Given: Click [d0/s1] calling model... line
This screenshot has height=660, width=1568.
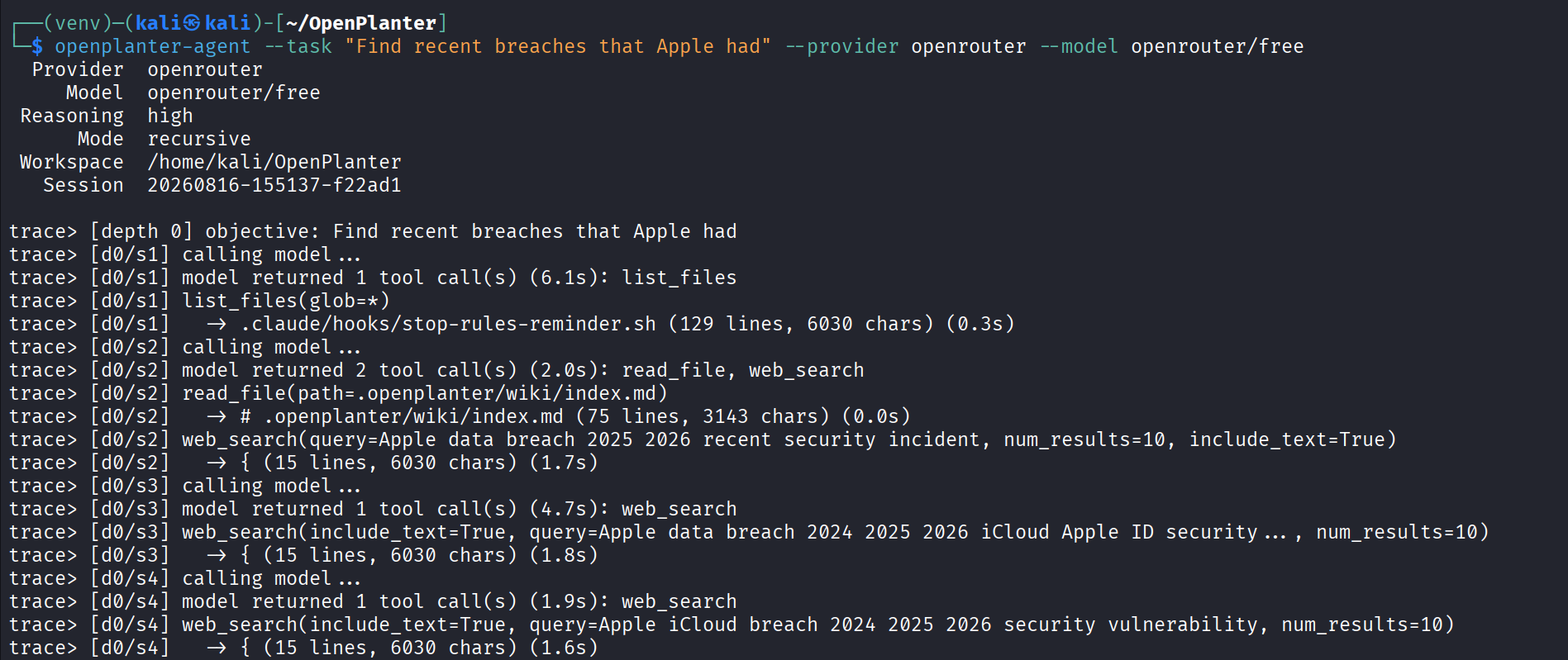Looking at the screenshot, I should (185, 254).
